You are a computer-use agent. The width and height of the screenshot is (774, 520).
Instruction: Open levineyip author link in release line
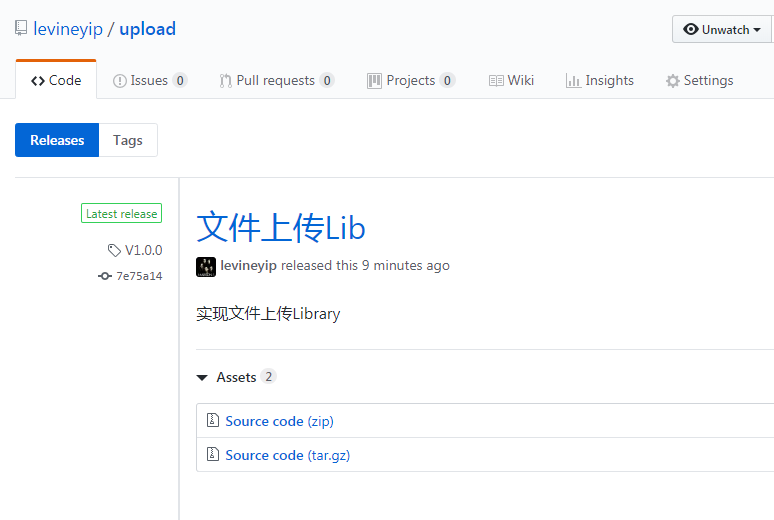click(248, 266)
